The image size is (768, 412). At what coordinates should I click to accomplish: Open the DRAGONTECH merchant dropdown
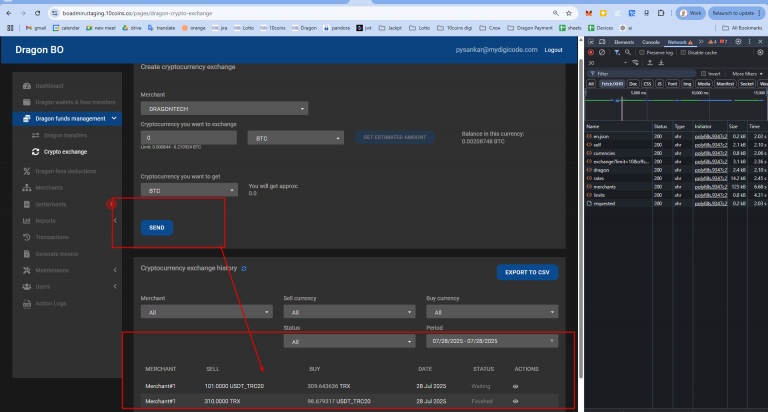(x=224, y=109)
